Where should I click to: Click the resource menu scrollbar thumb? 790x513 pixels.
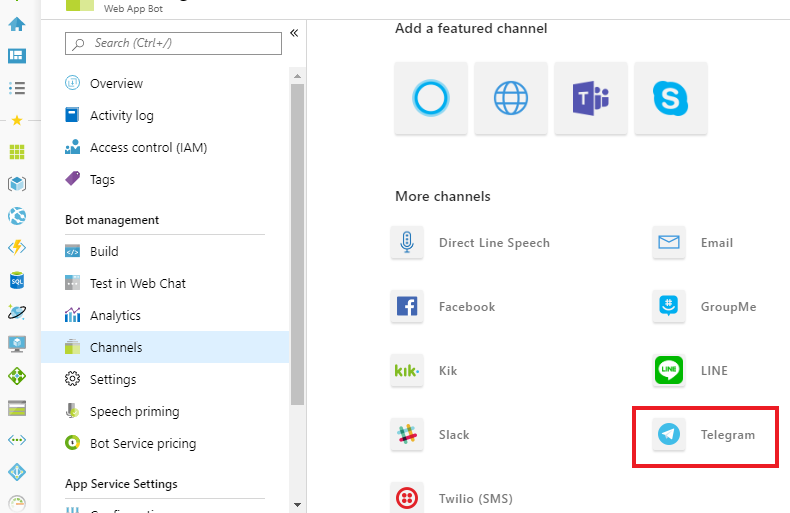(297, 244)
